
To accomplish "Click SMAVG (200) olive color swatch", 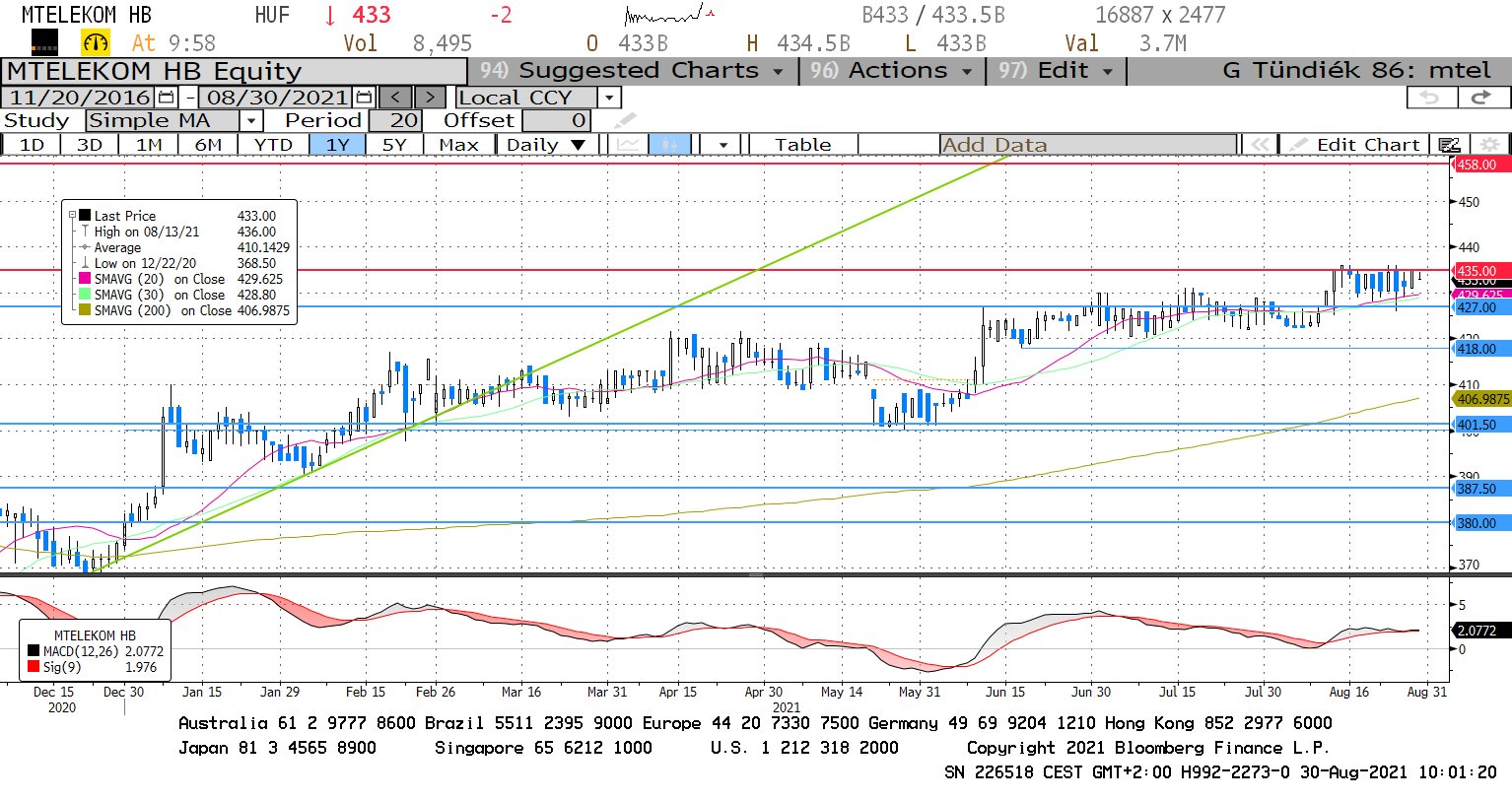I will (x=86, y=310).
